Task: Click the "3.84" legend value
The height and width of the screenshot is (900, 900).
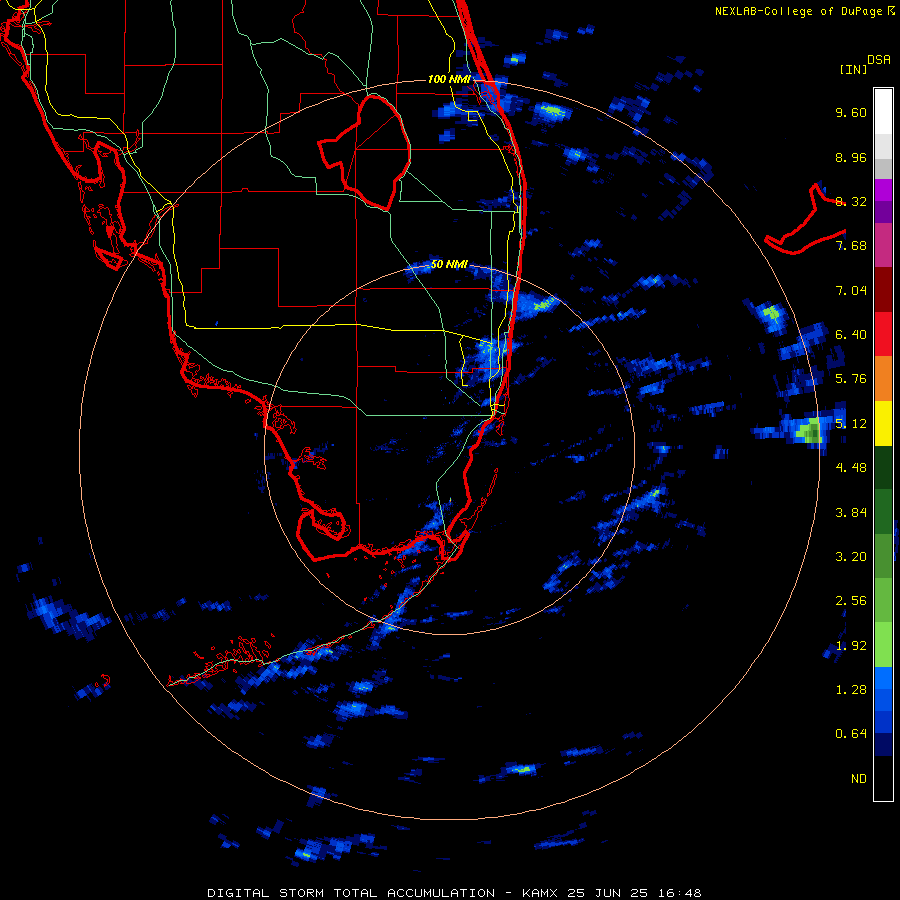Action: (x=851, y=513)
